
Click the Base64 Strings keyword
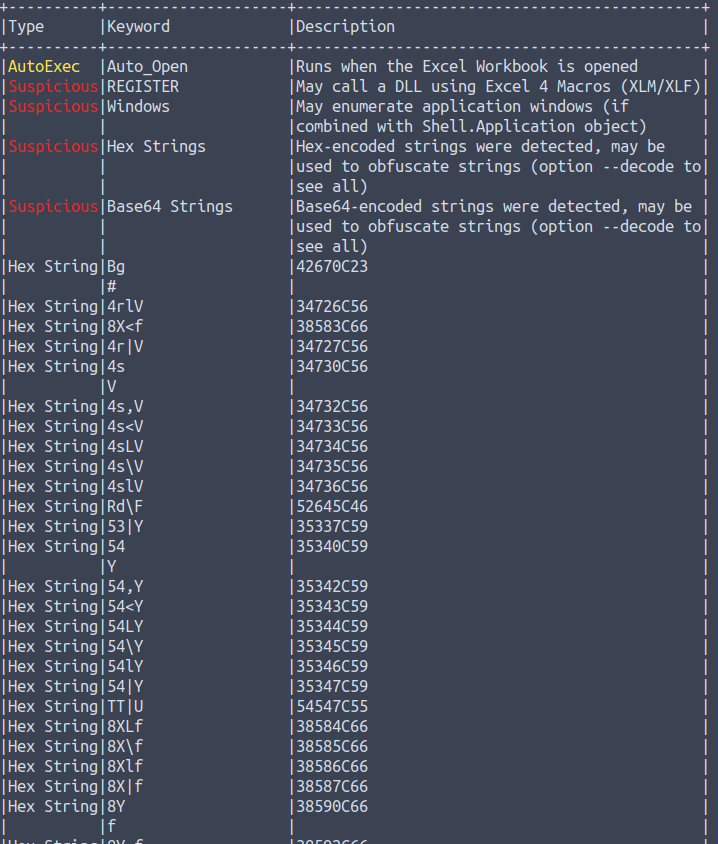click(169, 207)
